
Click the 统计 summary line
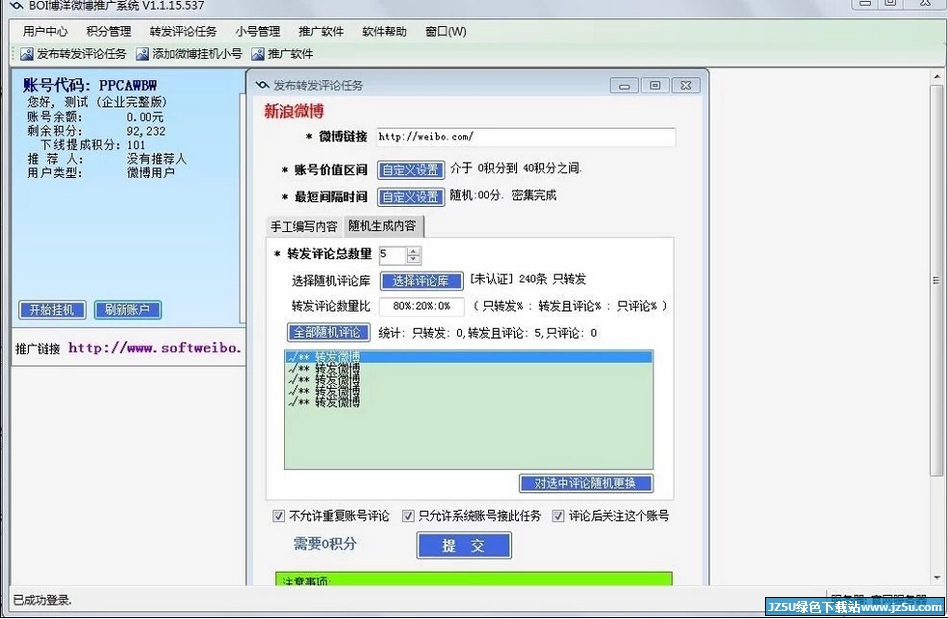coord(487,333)
